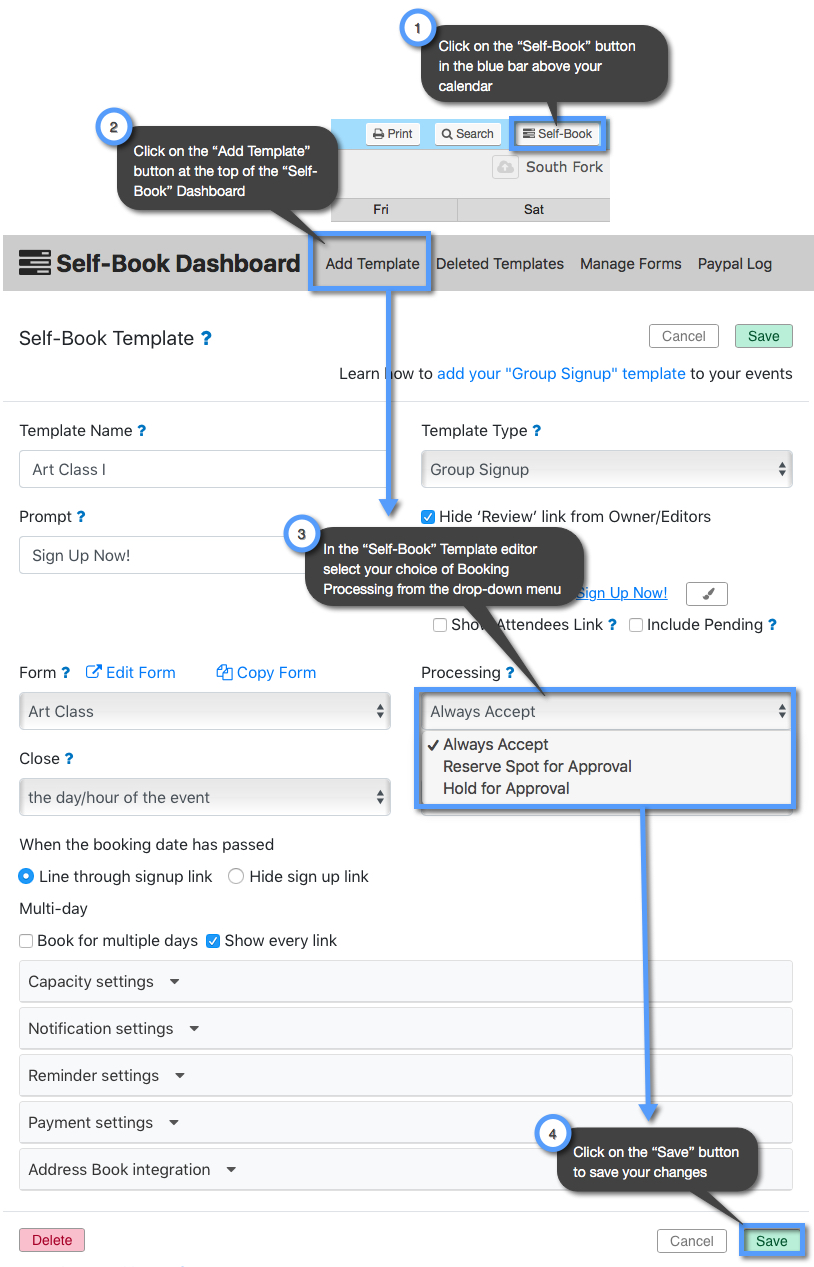Open the Close timing dropdown
Viewport: 814px width, 1267px height.
pos(204,797)
